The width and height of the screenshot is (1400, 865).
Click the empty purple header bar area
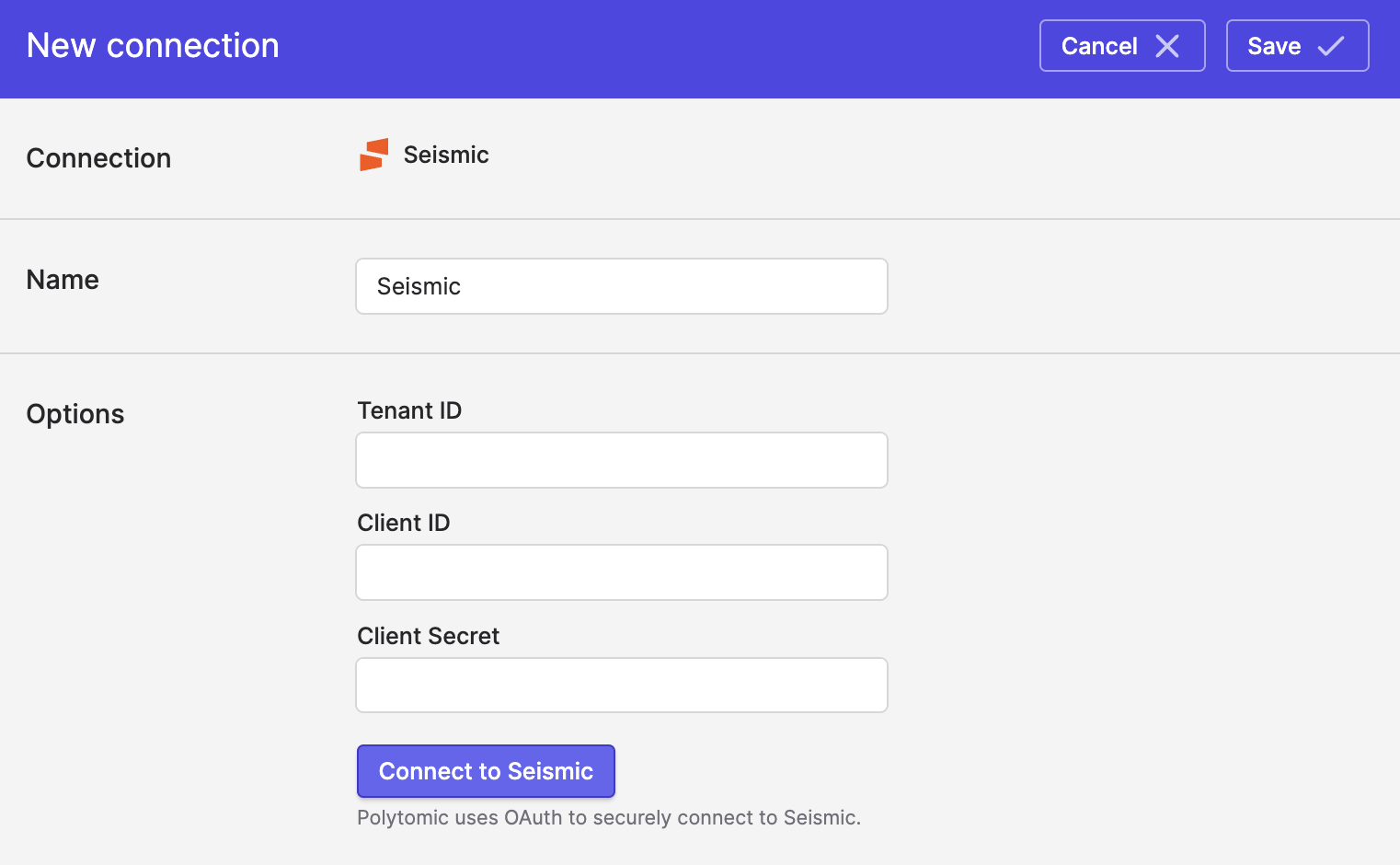click(x=644, y=46)
